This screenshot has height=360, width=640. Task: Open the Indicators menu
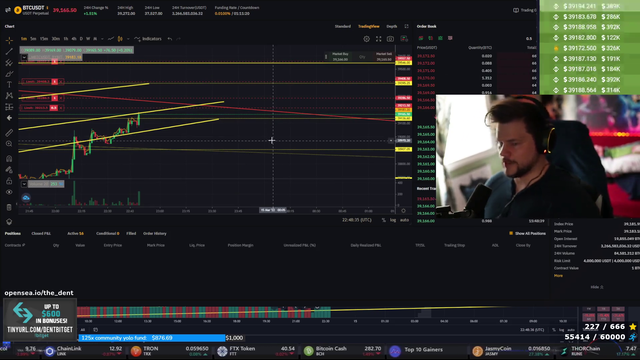tap(148, 39)
